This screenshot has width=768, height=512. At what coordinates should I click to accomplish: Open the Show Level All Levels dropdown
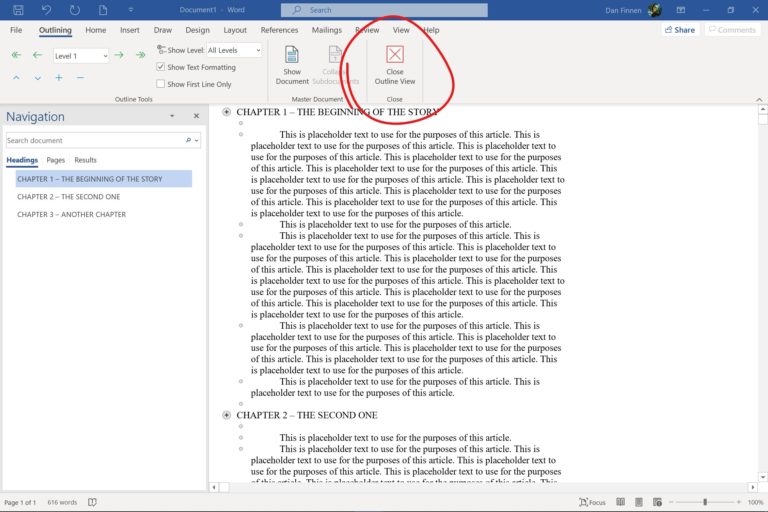point(234,50)
